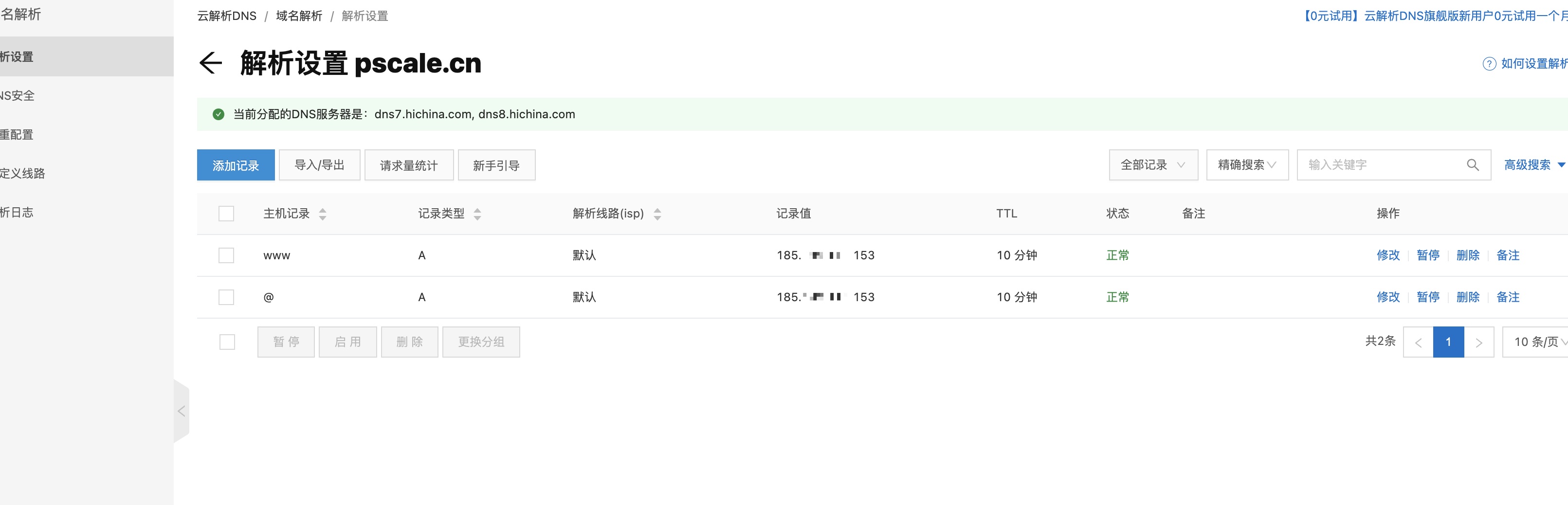The image size is (1568, 505).
Task: Click the batch 启用 button
Action: point(347,342)
